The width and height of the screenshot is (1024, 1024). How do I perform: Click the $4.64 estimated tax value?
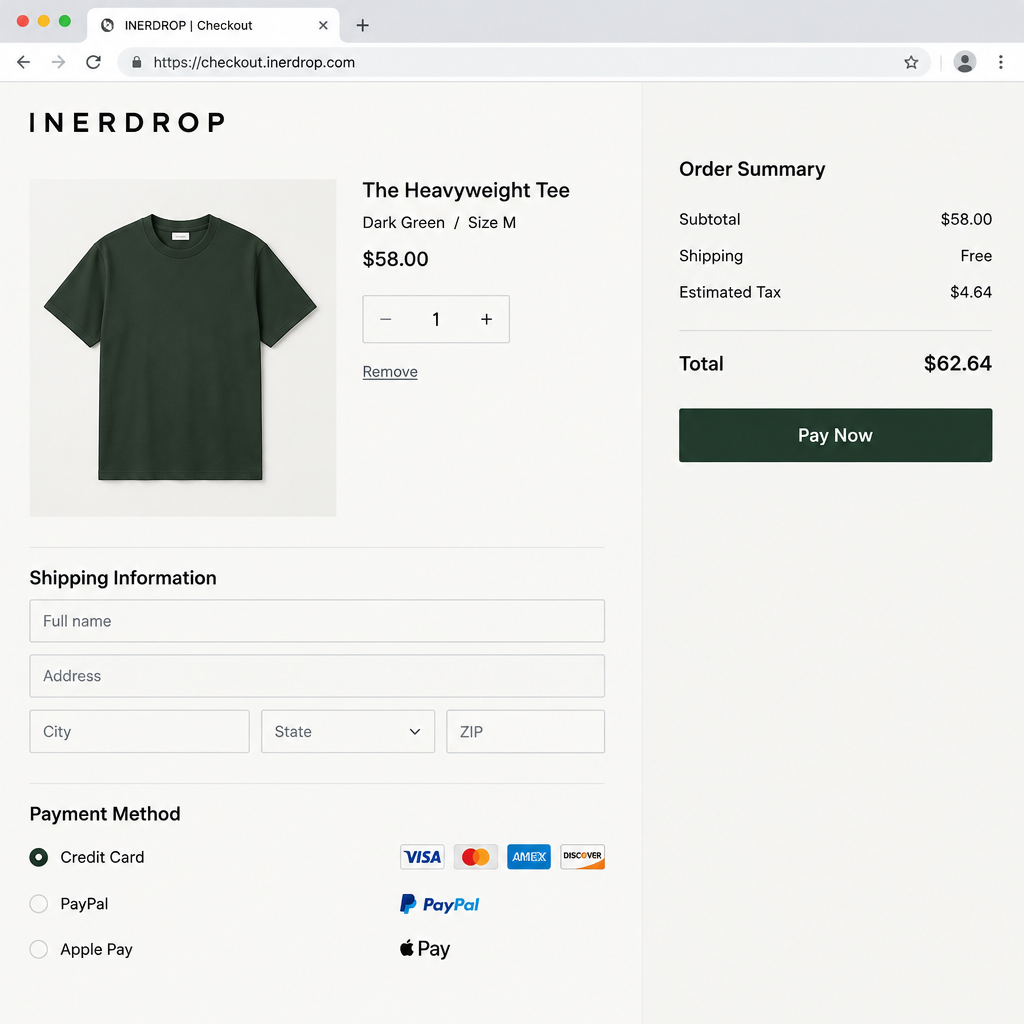click(970, 292)
